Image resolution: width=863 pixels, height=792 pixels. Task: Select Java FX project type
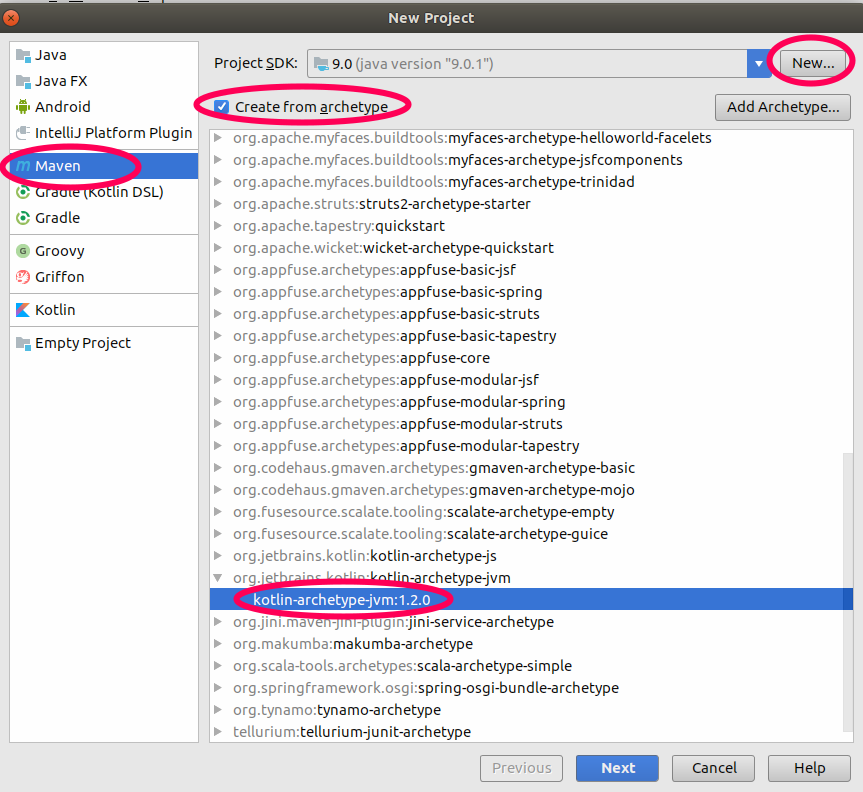point(104,81)
